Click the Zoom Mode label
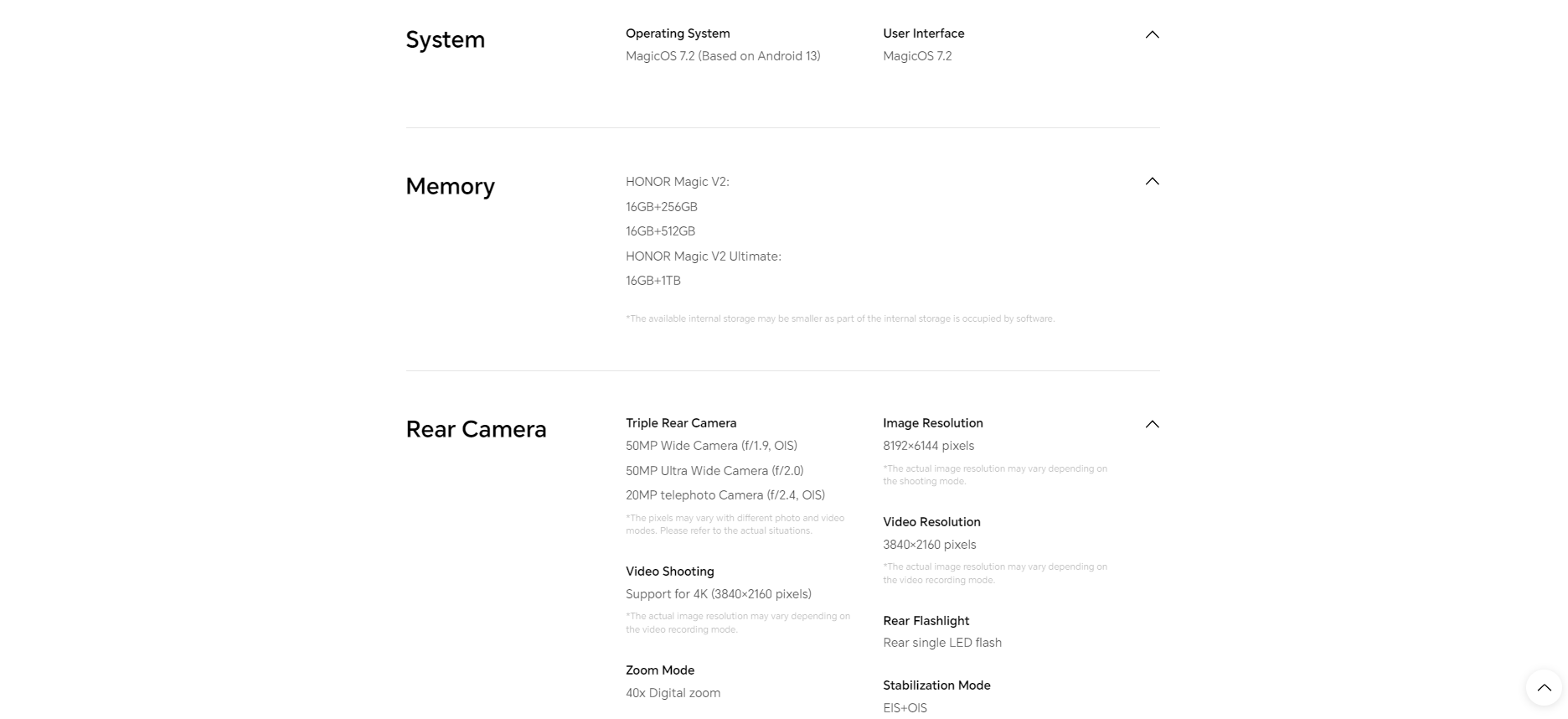Viewport: 1568px width, 719px height. coord(660,670)
